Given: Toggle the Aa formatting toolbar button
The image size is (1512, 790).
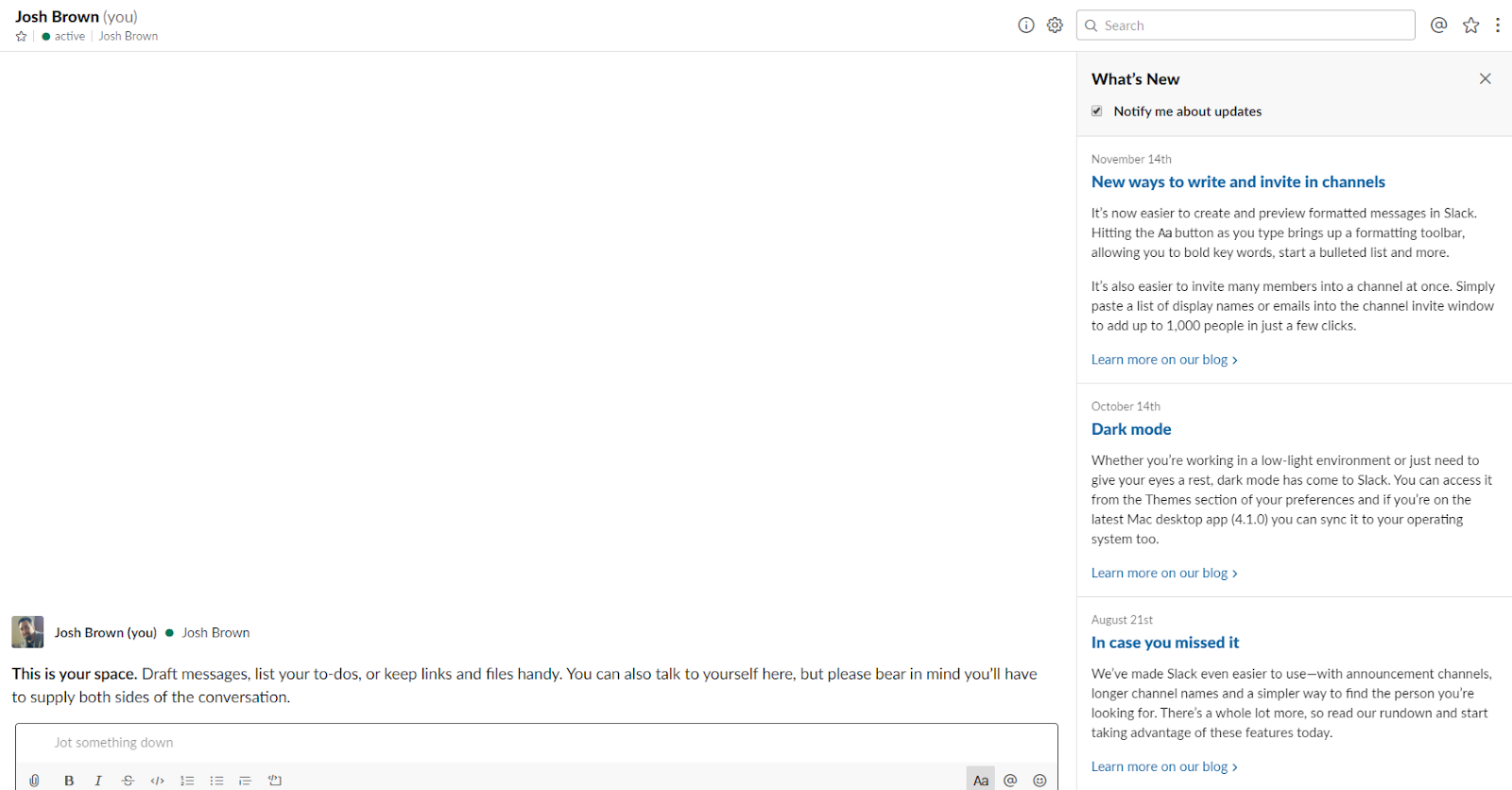Looking at the screenshot, I should click(981, 781).
